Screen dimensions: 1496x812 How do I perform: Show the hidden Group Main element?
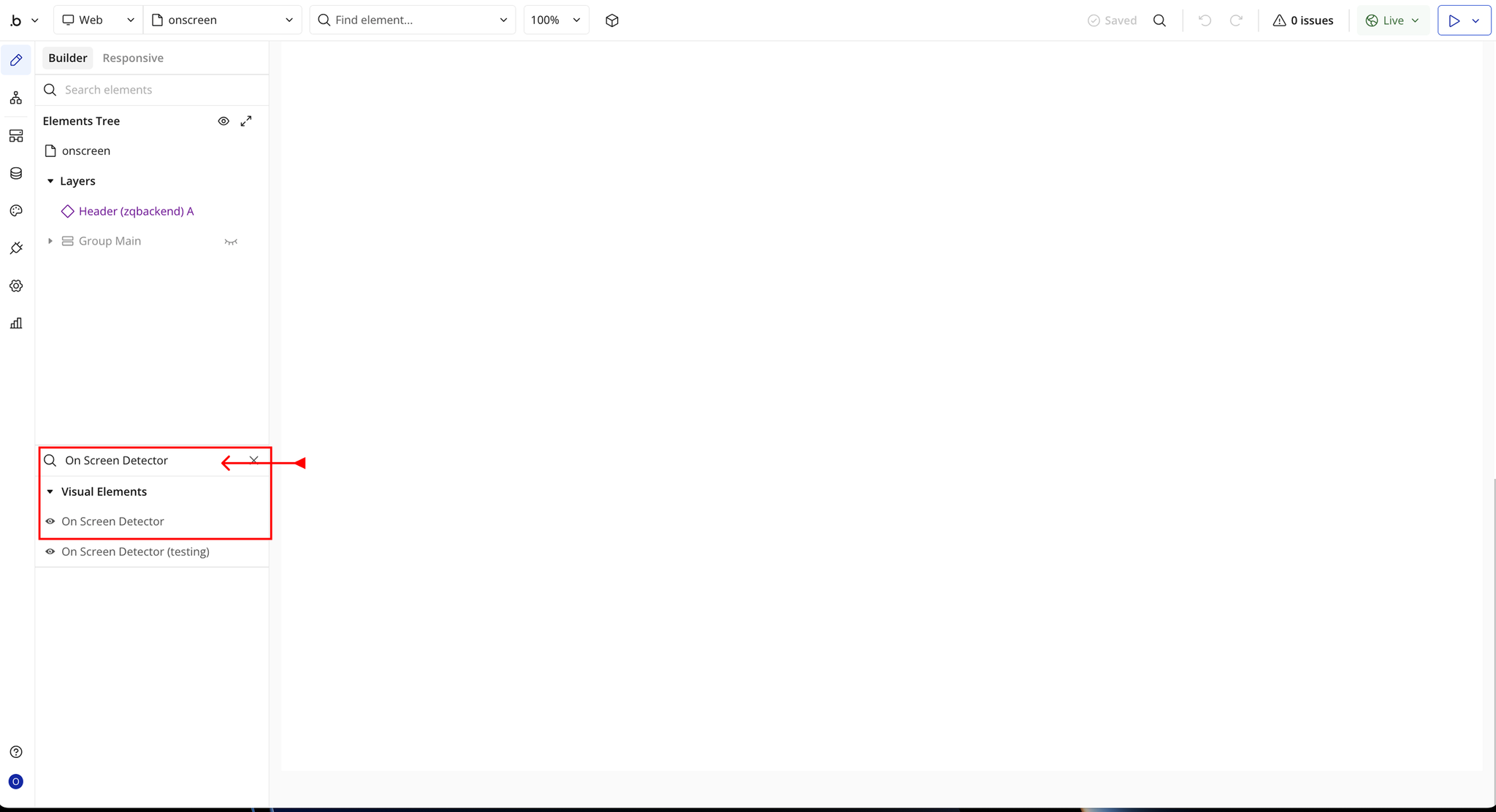click(231, 242)
